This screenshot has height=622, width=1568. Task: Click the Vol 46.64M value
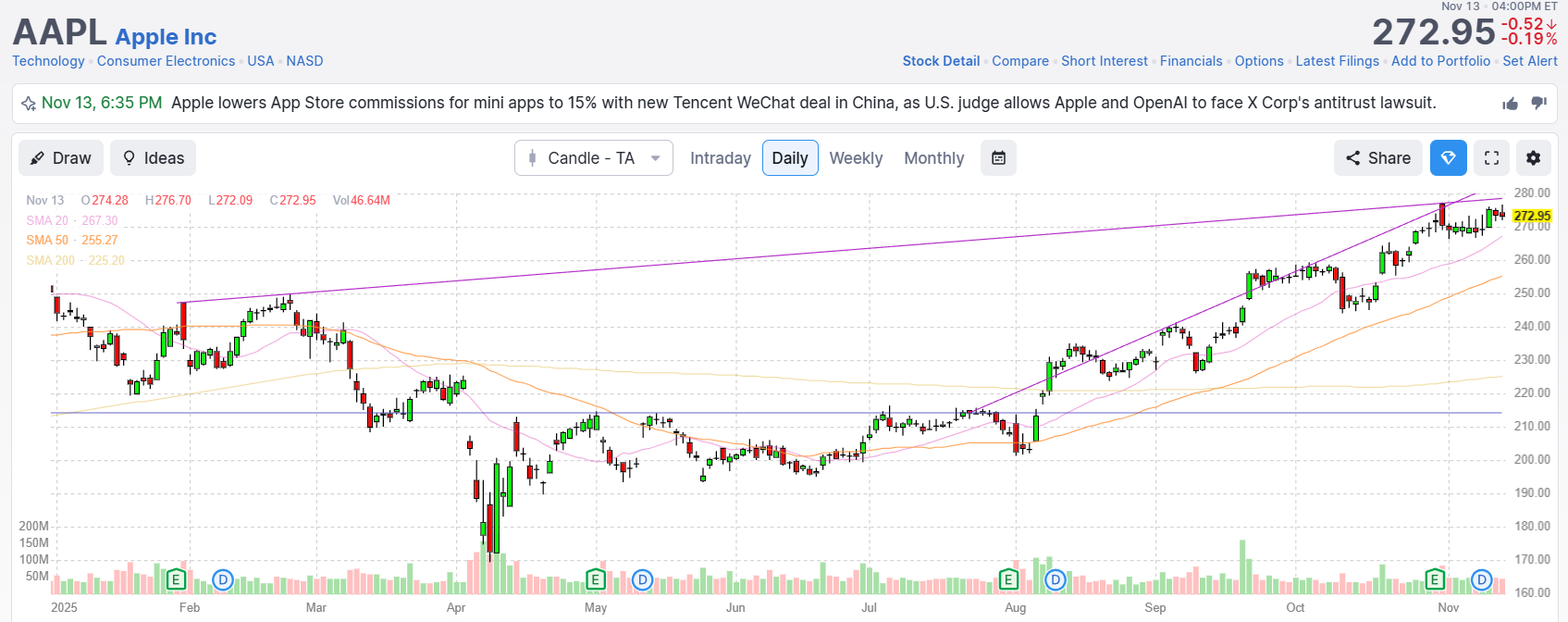pyautogui.click(x=362, y=200)
